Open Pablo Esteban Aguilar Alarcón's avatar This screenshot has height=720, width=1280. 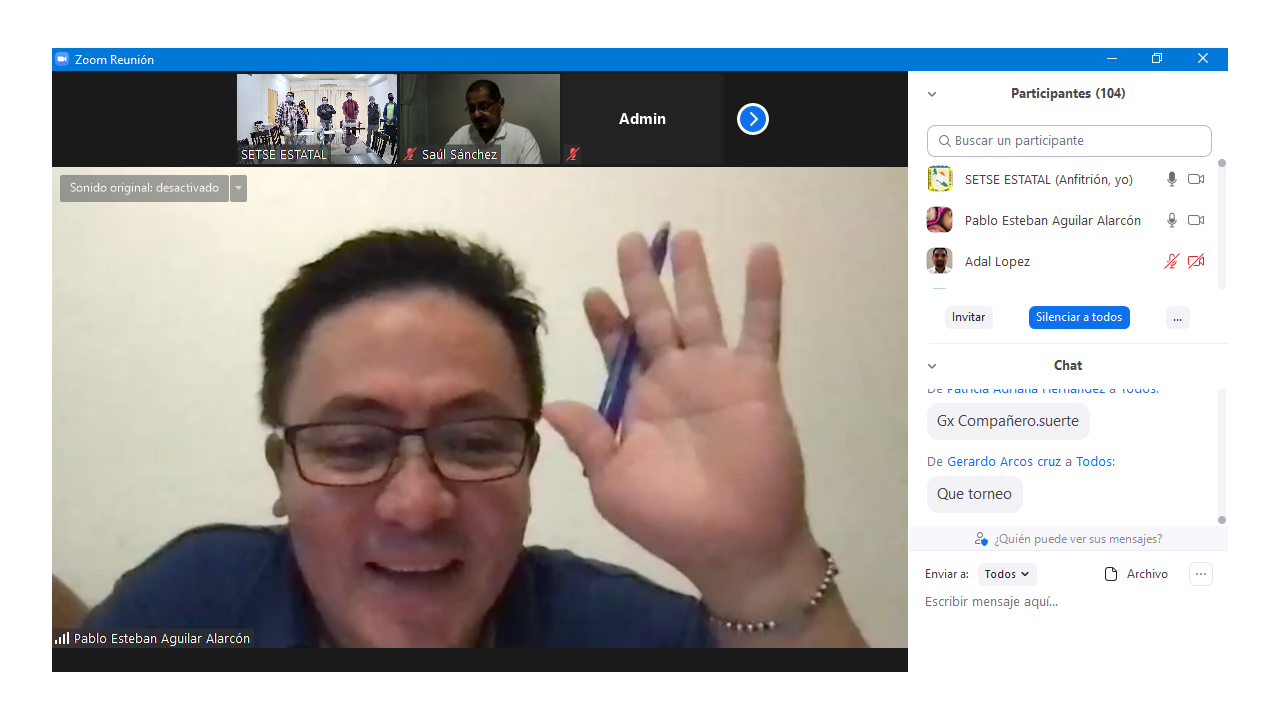[x=939, y=220]
